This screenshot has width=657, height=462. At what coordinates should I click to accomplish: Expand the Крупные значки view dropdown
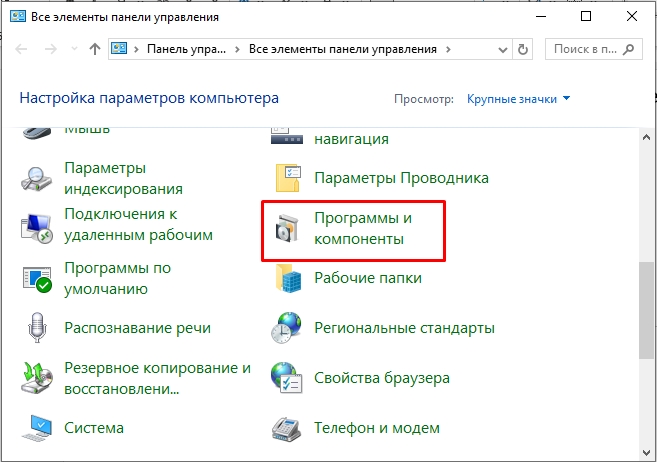[518, 99]
